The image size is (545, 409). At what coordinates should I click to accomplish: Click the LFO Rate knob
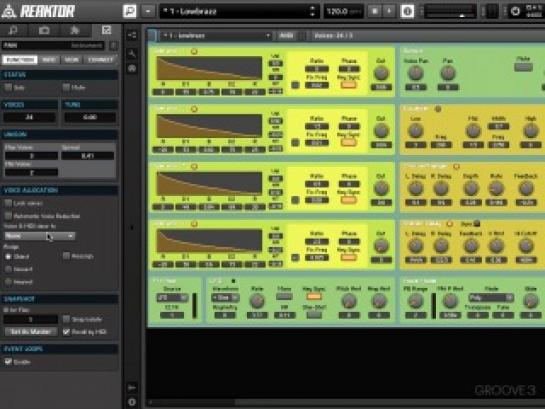tap(257, 301)
